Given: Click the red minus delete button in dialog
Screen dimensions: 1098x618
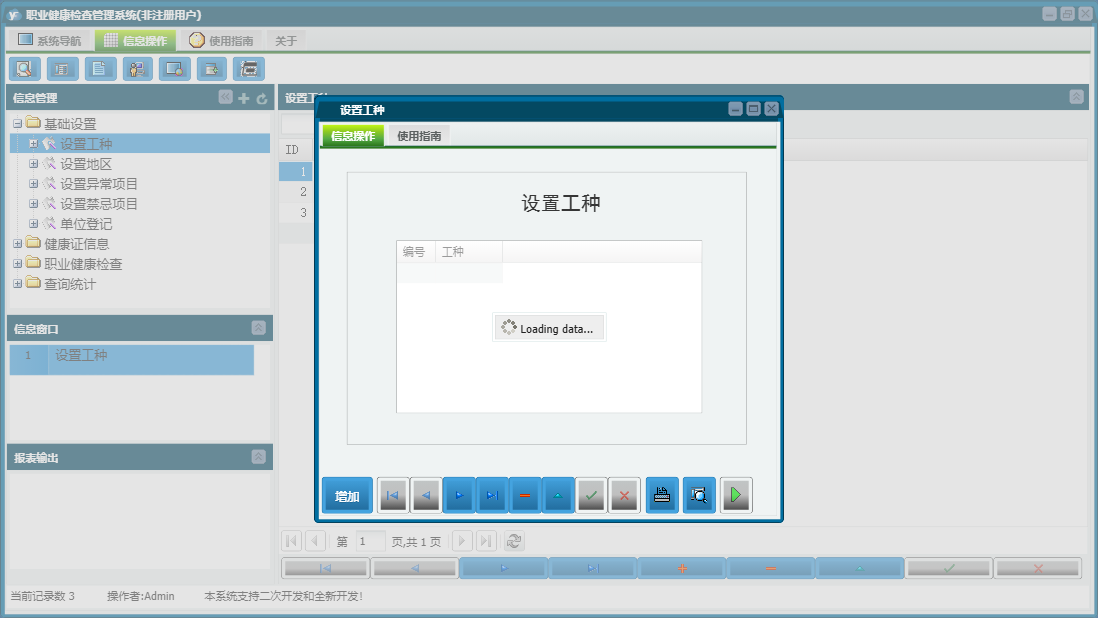Looking at the screenshot, I should 524,496.
